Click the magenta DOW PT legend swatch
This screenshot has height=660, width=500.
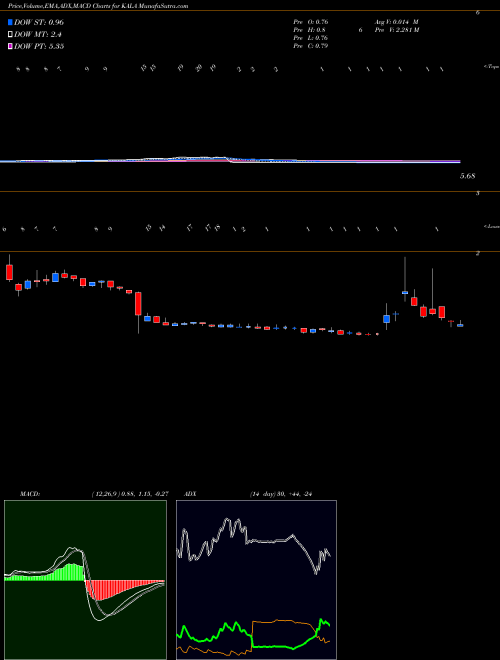(x=11, y=46)
